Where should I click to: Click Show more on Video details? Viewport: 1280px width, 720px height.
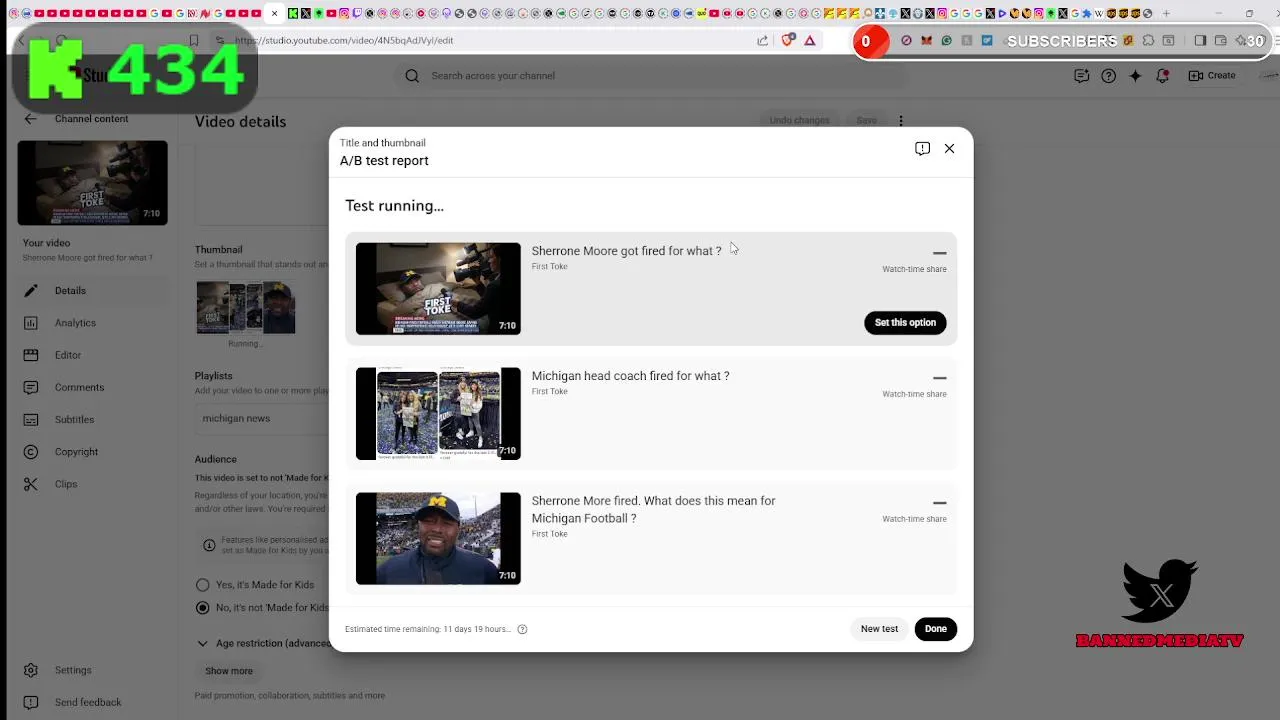point(229,671)
